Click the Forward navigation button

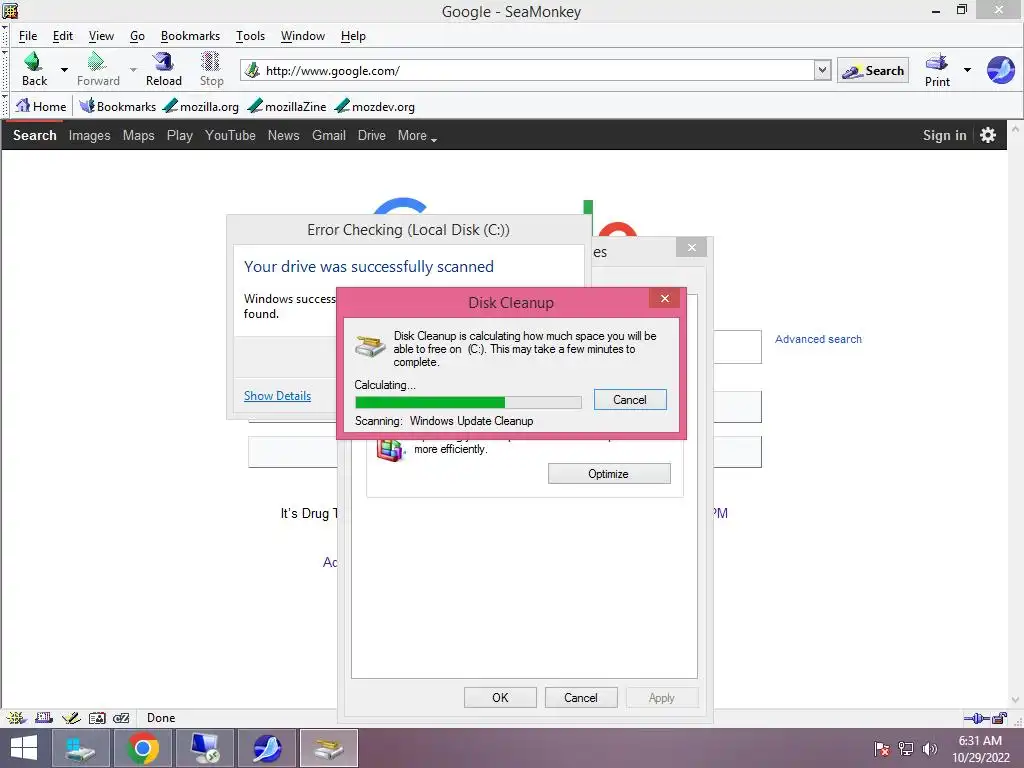98,69
